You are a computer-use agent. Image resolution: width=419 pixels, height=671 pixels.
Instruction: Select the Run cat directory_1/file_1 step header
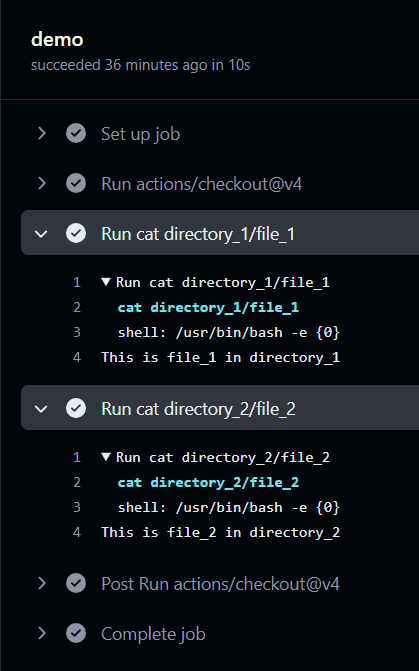(x=220, y=233)
